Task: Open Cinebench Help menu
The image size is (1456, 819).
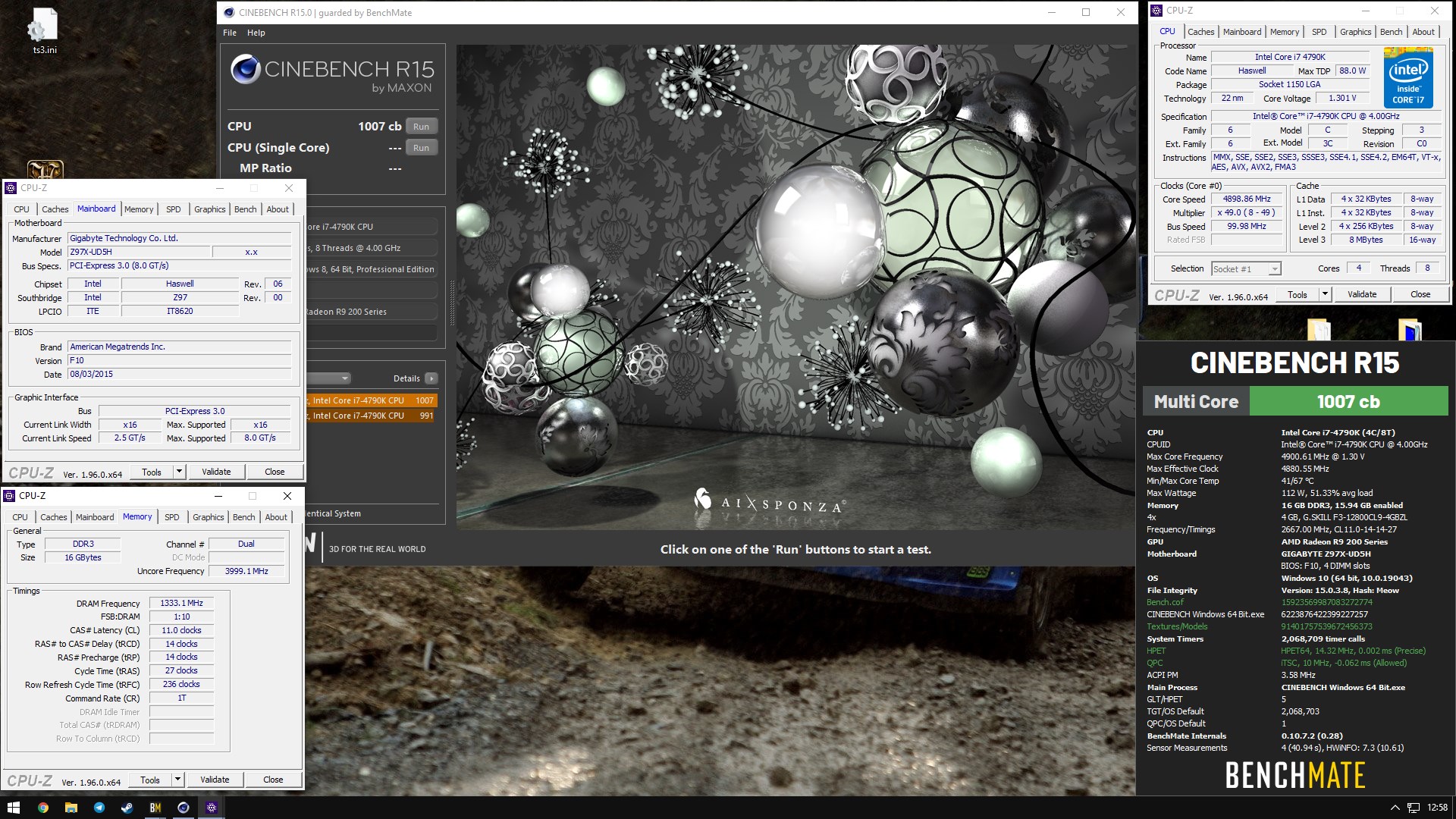Action: click(x=256, y=33)
